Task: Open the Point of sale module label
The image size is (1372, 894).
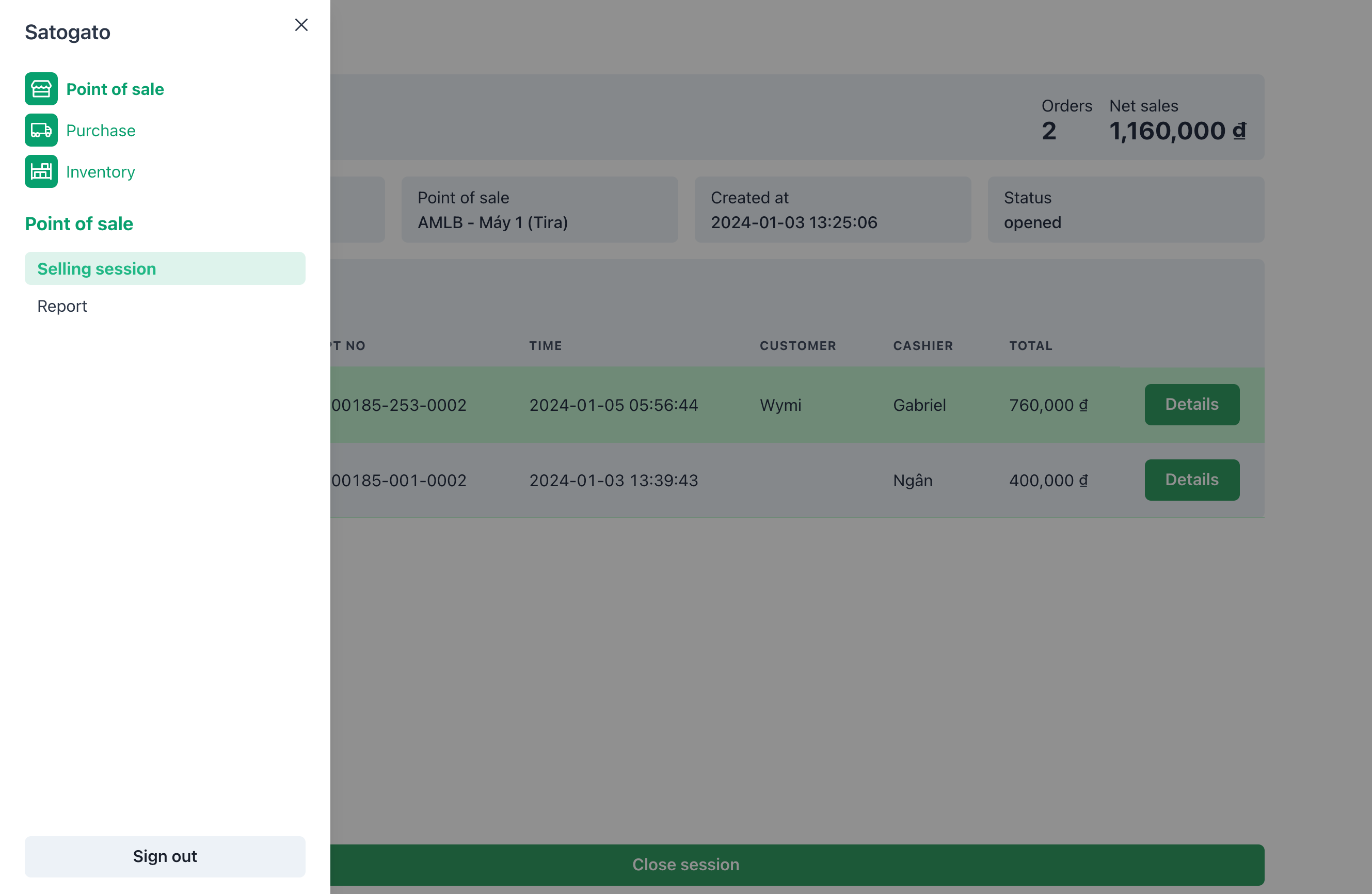Action: pos(115,89)
